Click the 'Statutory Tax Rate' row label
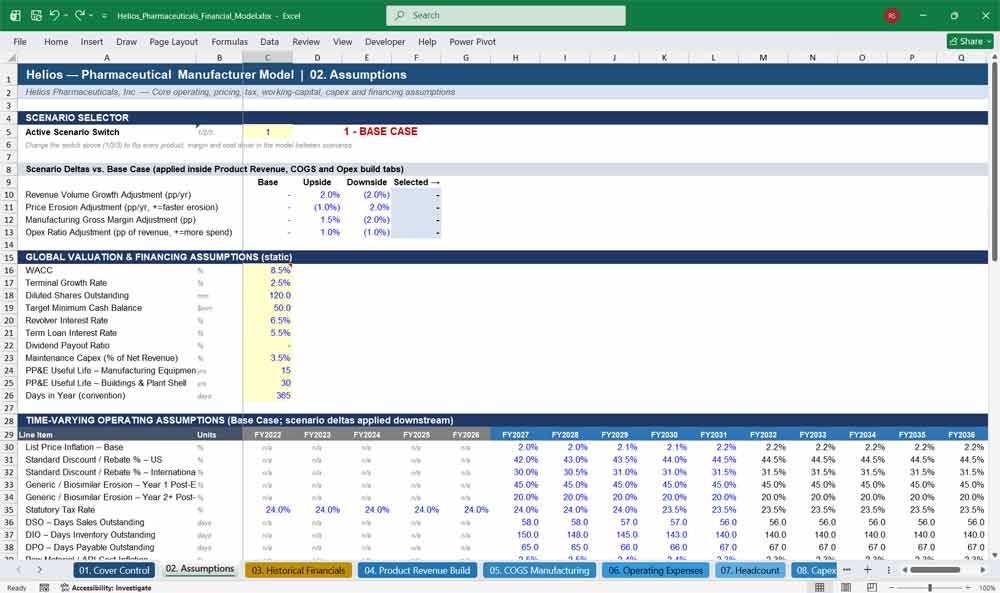This screenshot has width=1000, height=593. [60, 509]
